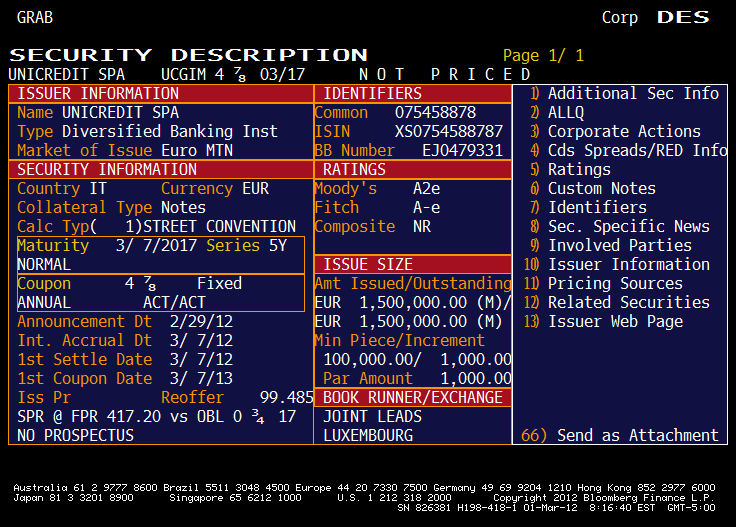This screenshot has height=527, width=736.
Task: Open Issuer Web Page option
Action: [x=603, y=321]
